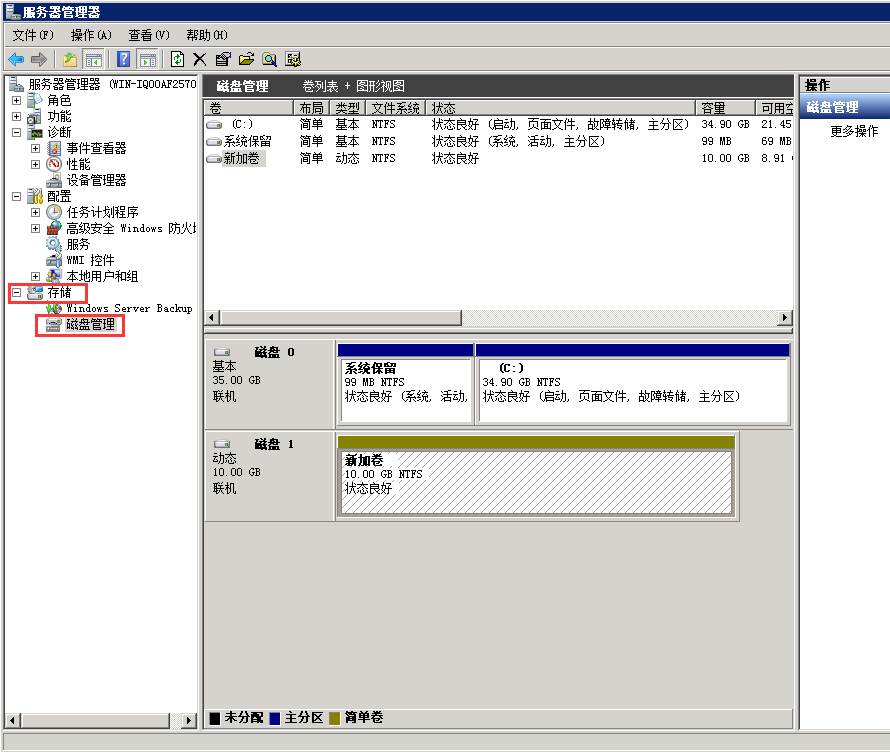This screenshot has height=752, width=890.
Task: Click the black X delete toolbar icon
Action: click(200, 59)
